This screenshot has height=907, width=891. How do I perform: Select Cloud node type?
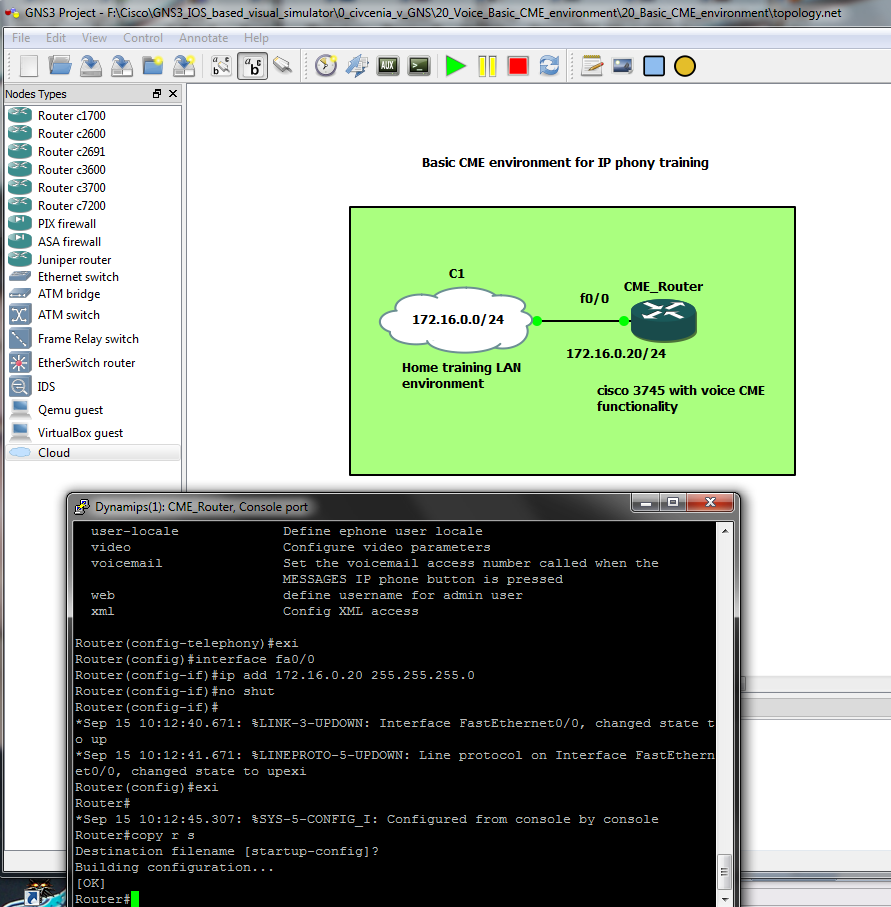[93, 452]
